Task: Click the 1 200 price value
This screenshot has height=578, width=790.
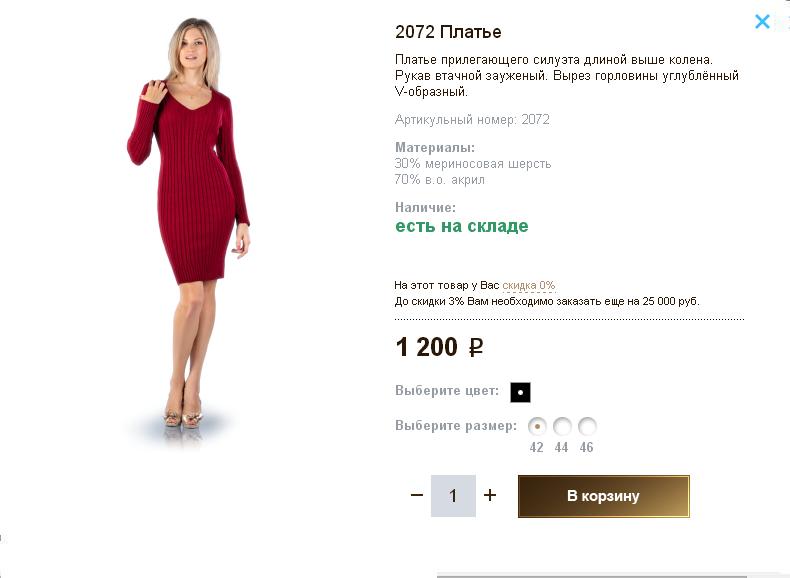Action: pos(427,347)
